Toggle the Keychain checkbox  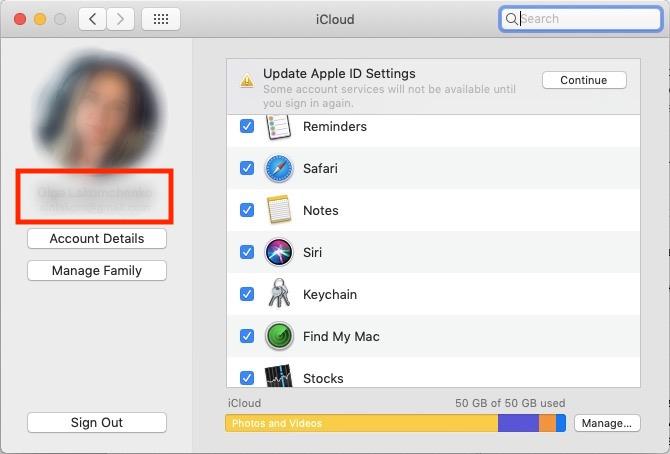[x=247, y=294]
